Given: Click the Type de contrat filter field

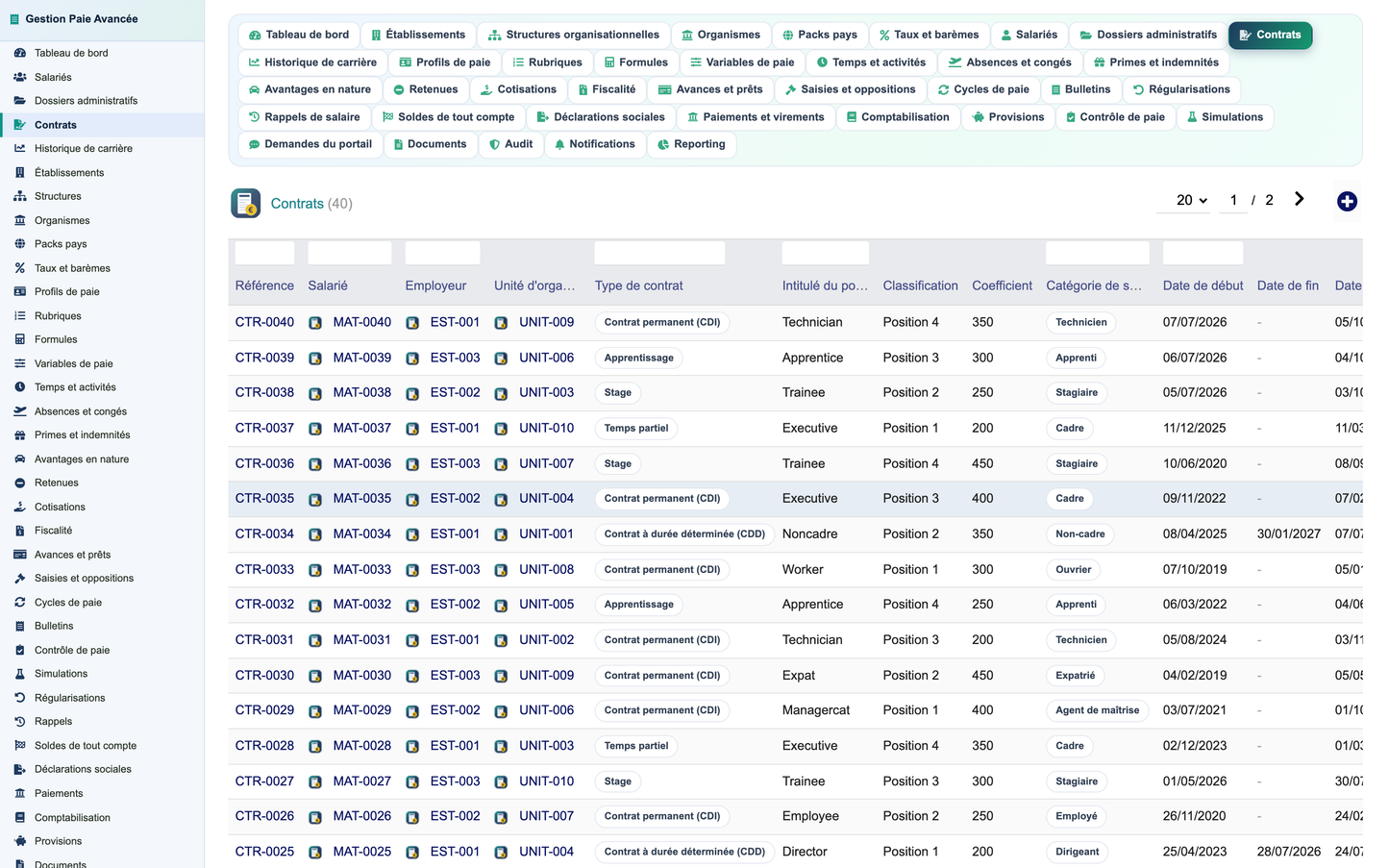Looking at the screenshot, I should [658, 253].
